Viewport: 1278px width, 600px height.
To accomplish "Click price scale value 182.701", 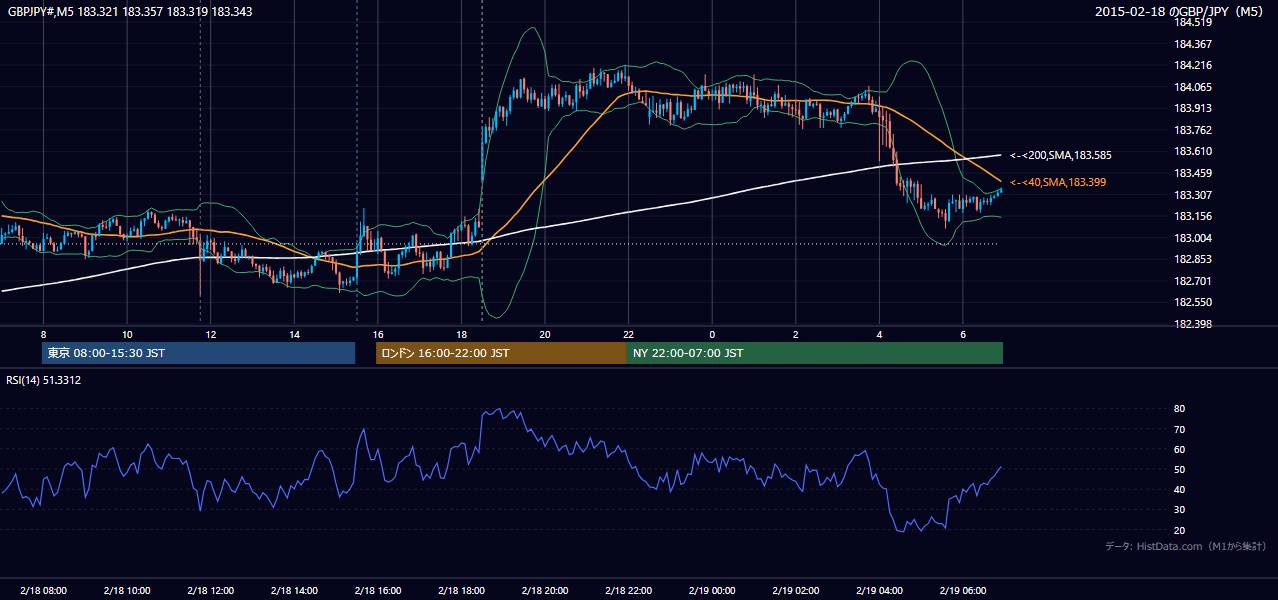I will pyautogui.click(x=1193, y=281).
